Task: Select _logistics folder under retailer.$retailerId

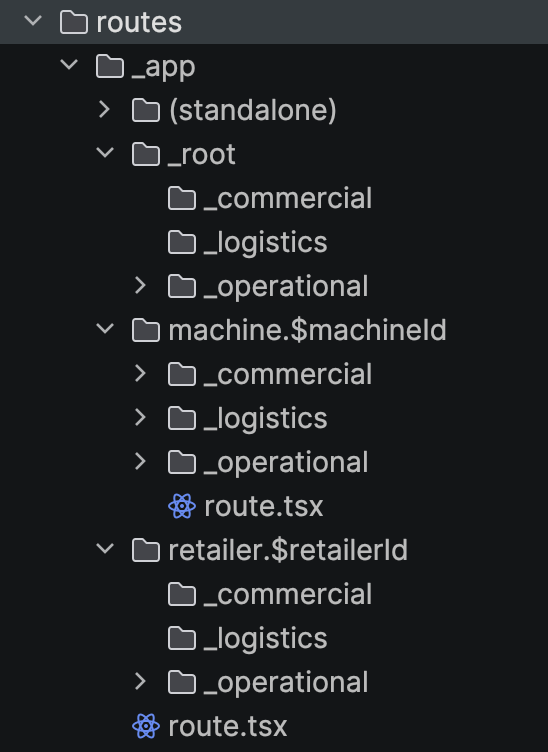Action: coord(248,638)
